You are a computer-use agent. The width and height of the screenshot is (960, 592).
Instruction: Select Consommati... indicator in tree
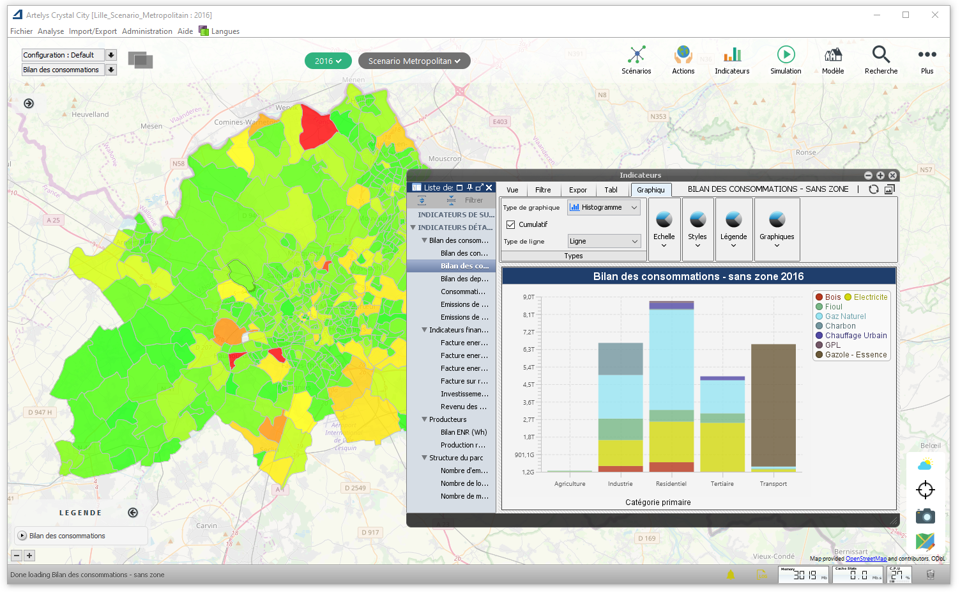[x=463, y=291]
